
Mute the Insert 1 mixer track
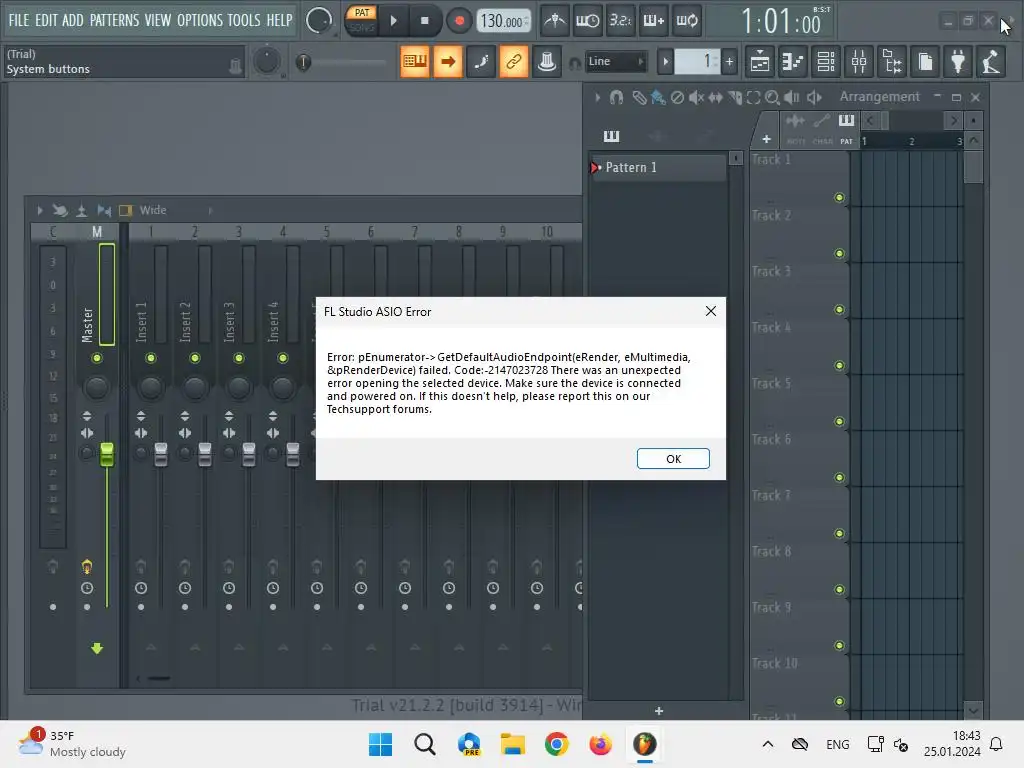coord(151,358)
